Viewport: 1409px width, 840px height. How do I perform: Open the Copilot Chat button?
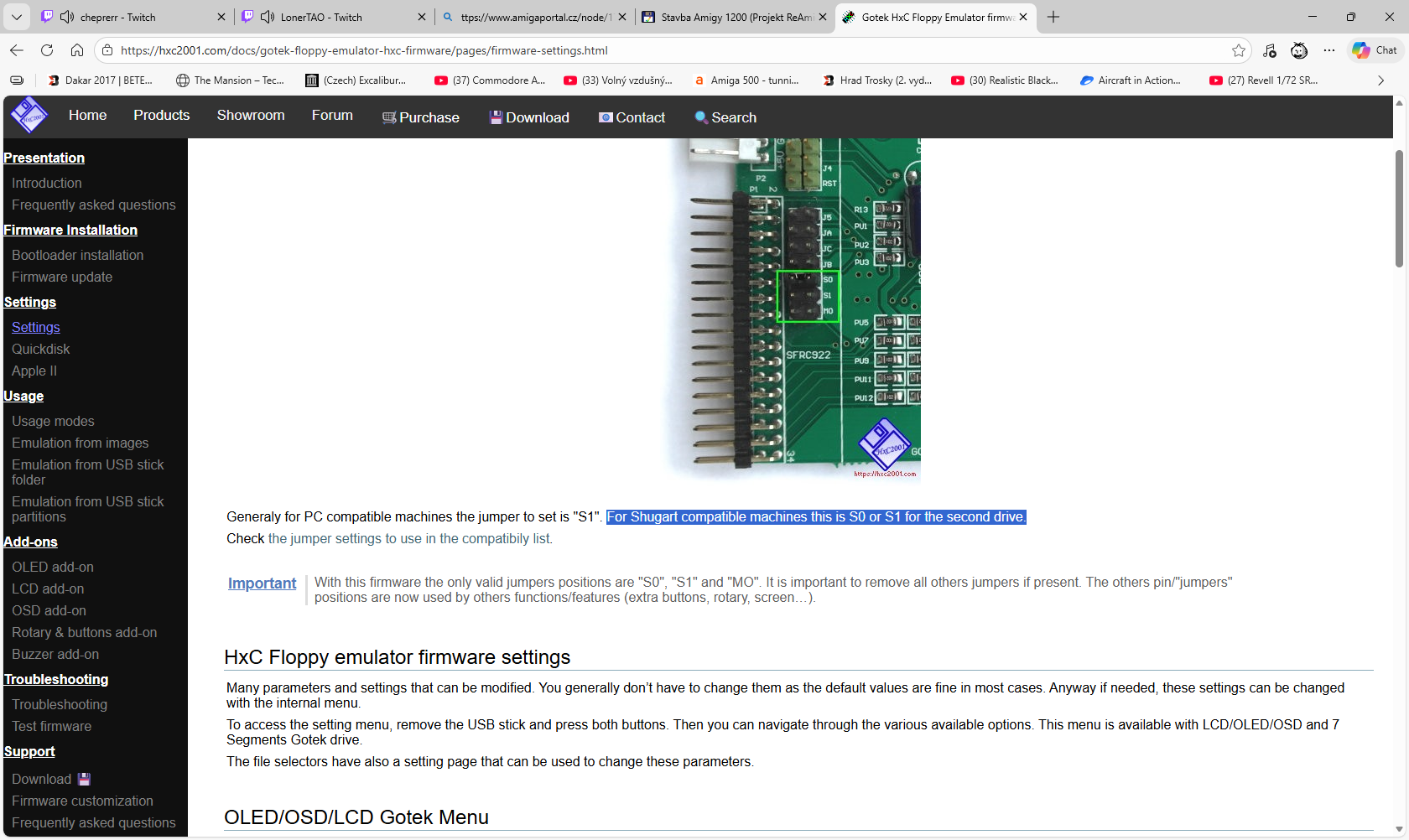pos(1375,50)
